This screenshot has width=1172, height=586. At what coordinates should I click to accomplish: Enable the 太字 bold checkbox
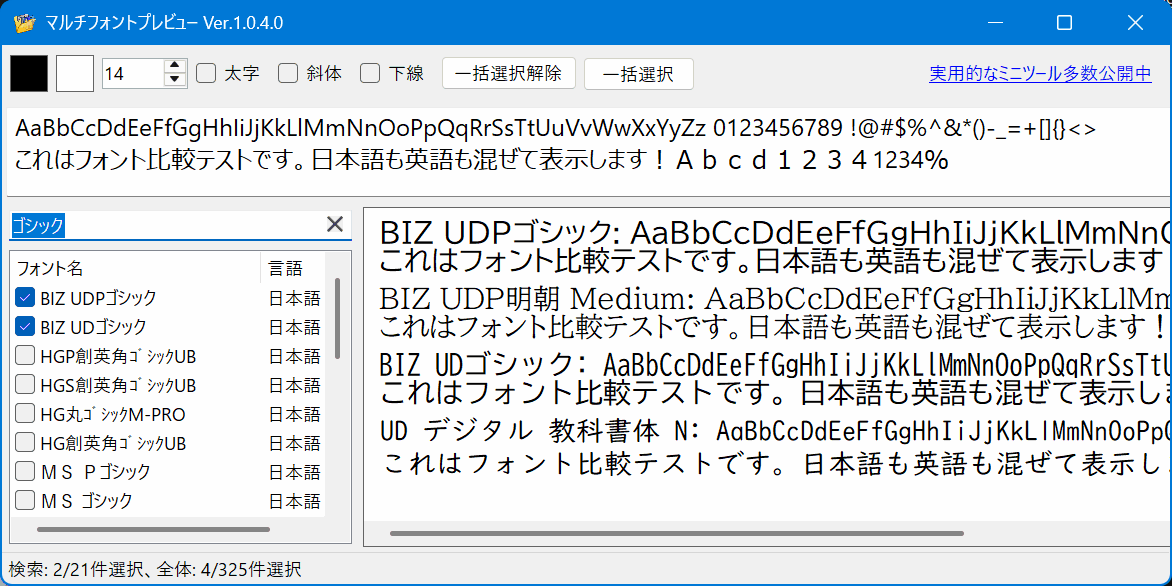pyautogui.click(x=206, y=73)
